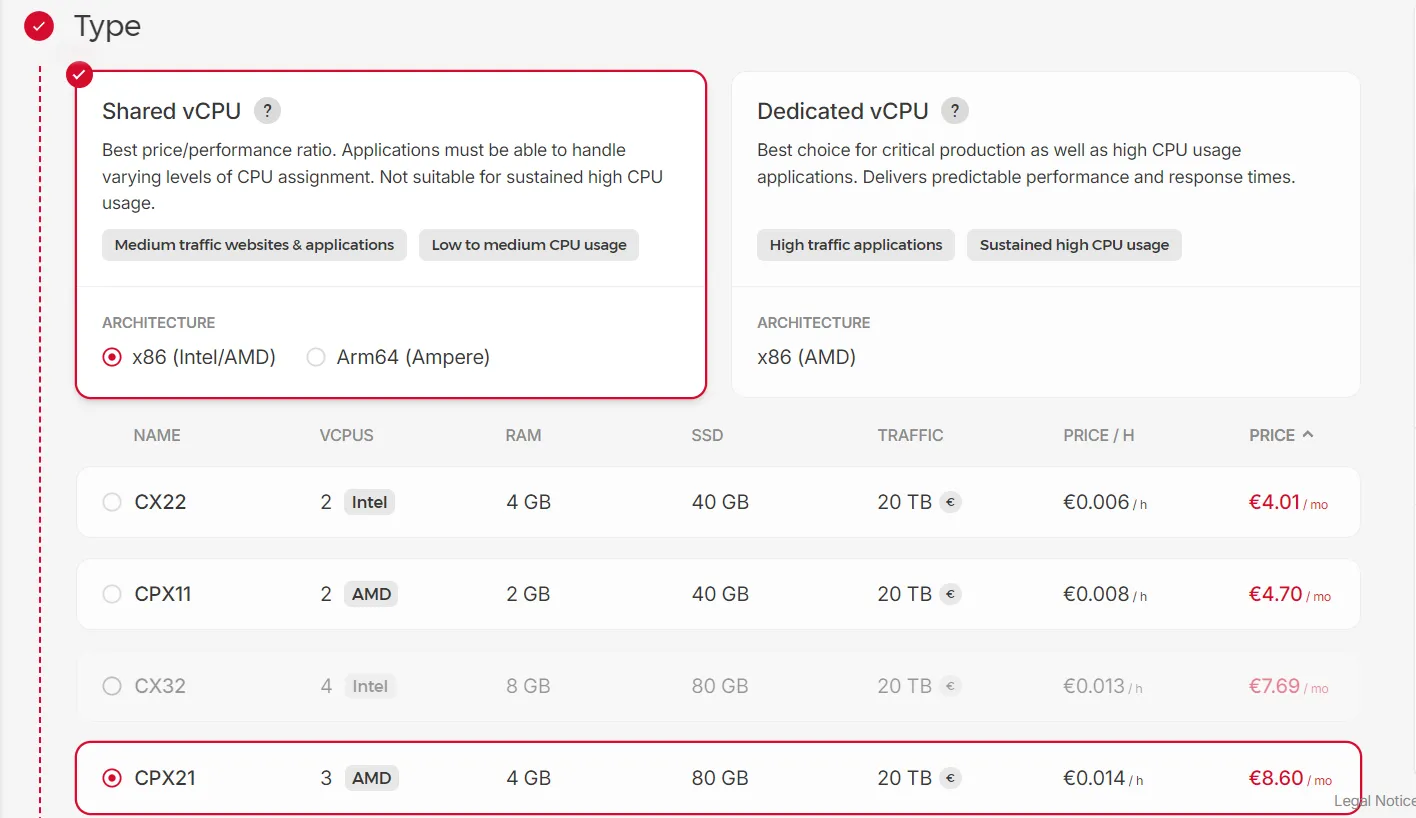Viewport: 1416px width, 818px height.
Task: Click the euro traffic icon in CPX11 row
Action: coord(950,594)
